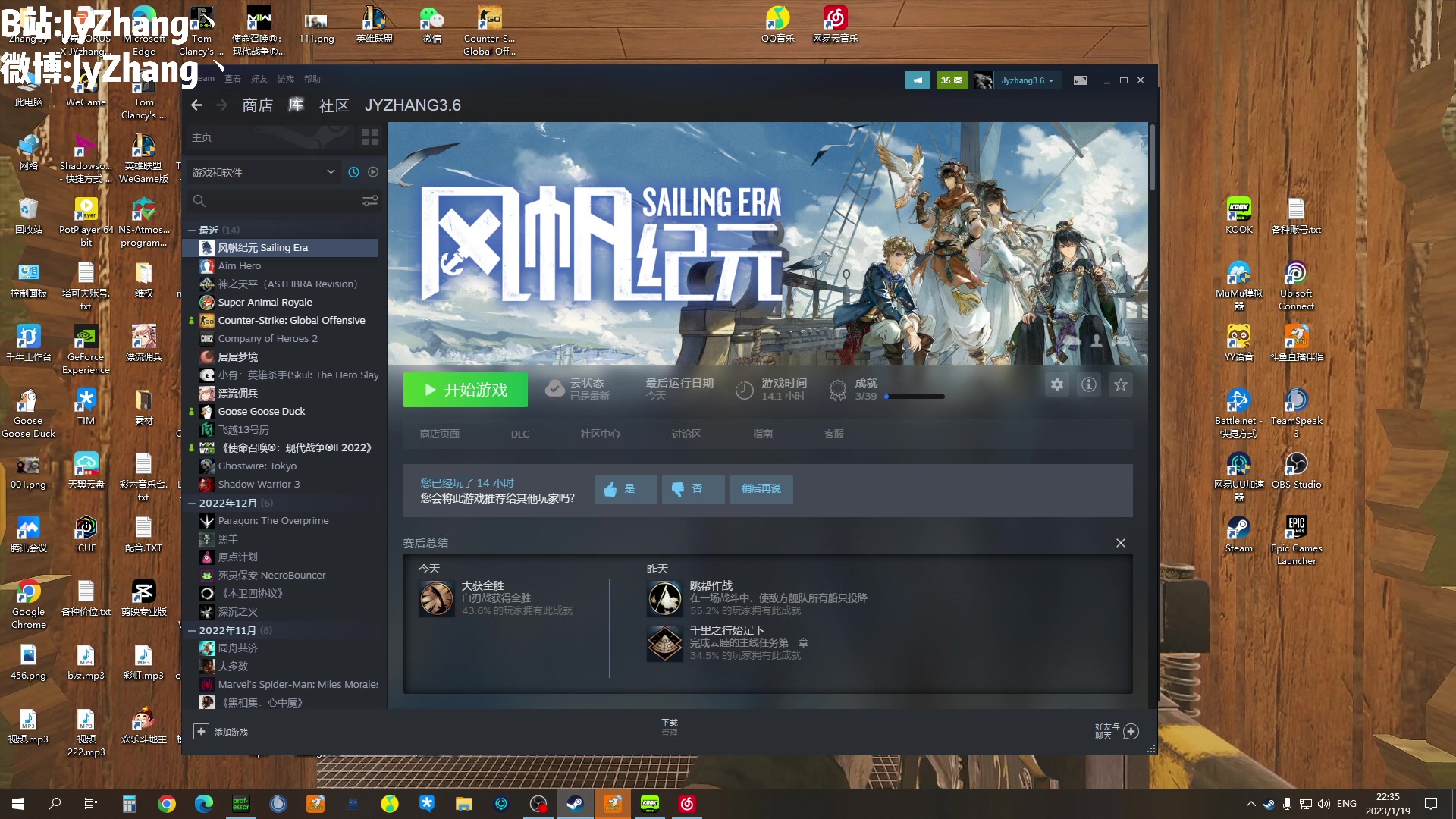Open friends and chat plus icon

pos(1131,731)
